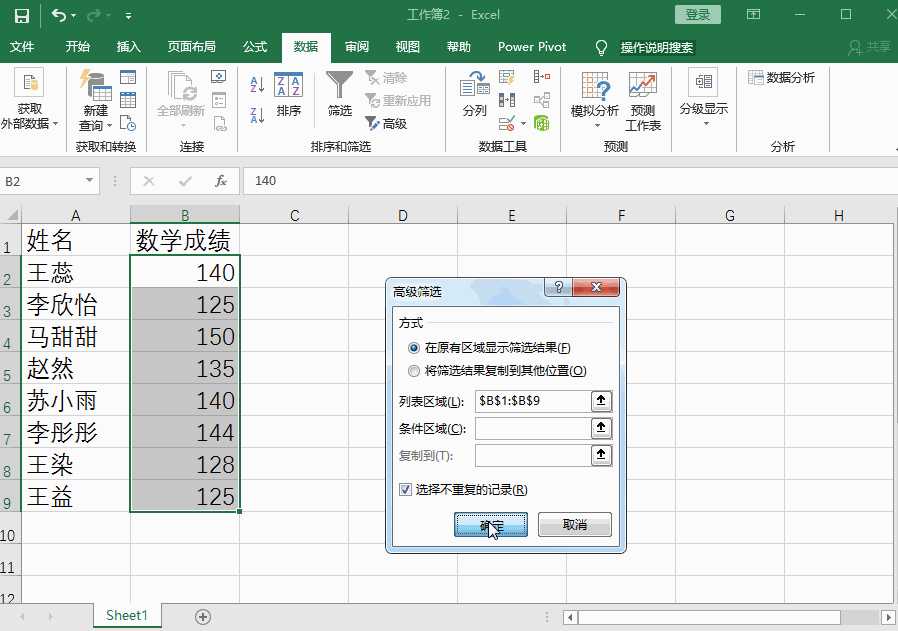Select 'copy results to another location' radio option
Viewport: 898px width, 631px height.
tap(414, 371)
